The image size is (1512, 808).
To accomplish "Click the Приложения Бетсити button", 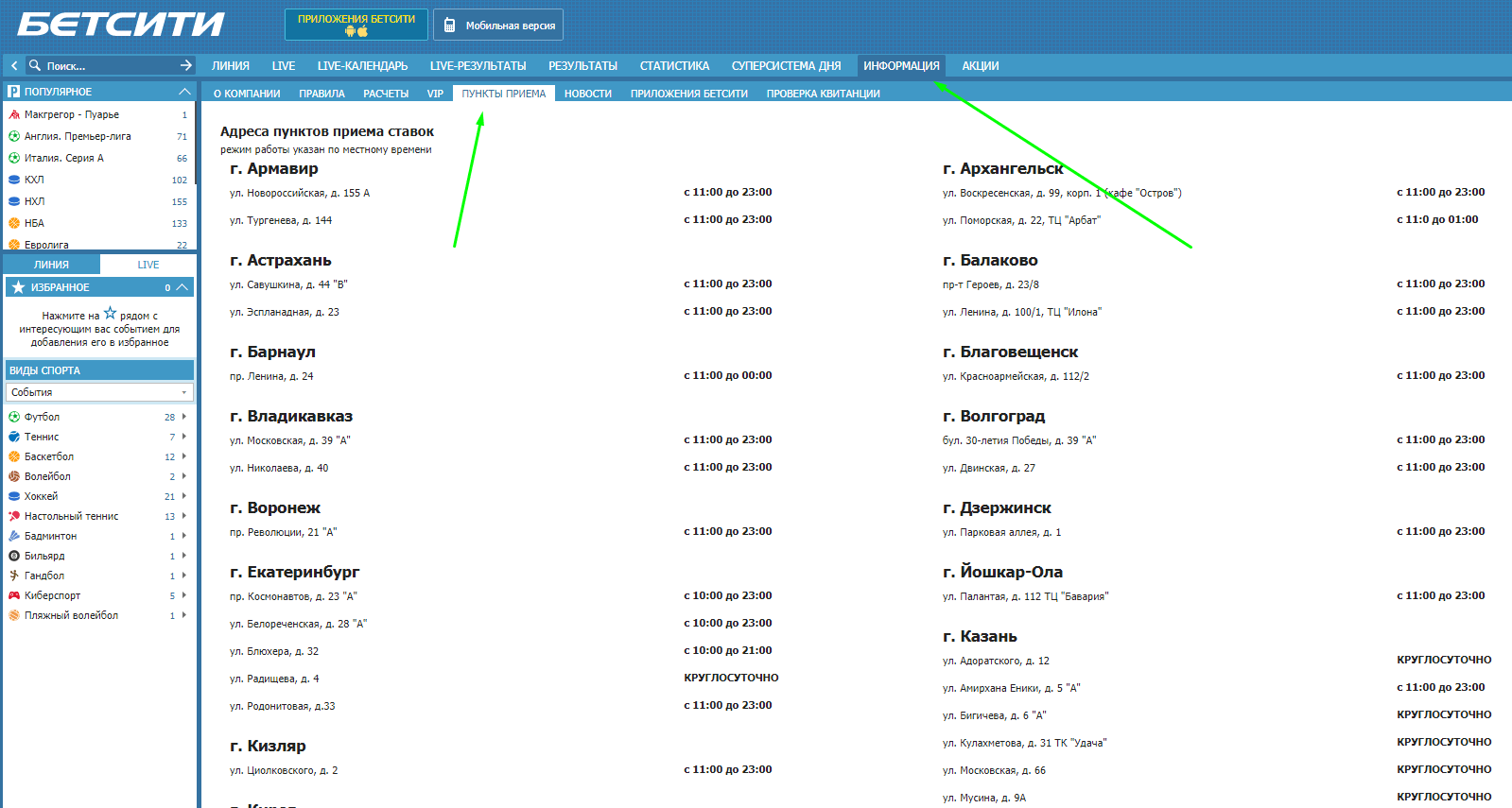I will pos(356,25).
